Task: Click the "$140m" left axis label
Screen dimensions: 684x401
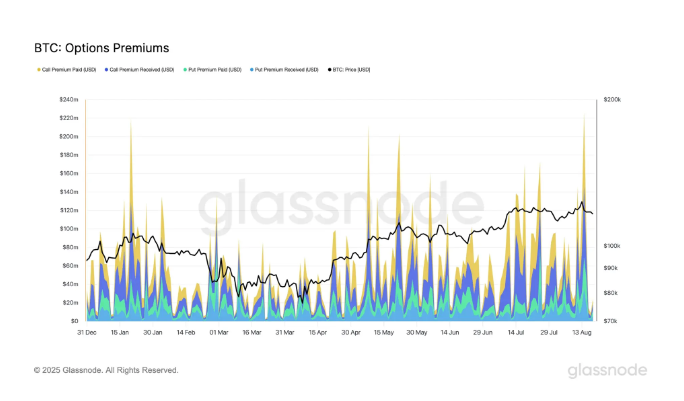Action: point(69,192)
